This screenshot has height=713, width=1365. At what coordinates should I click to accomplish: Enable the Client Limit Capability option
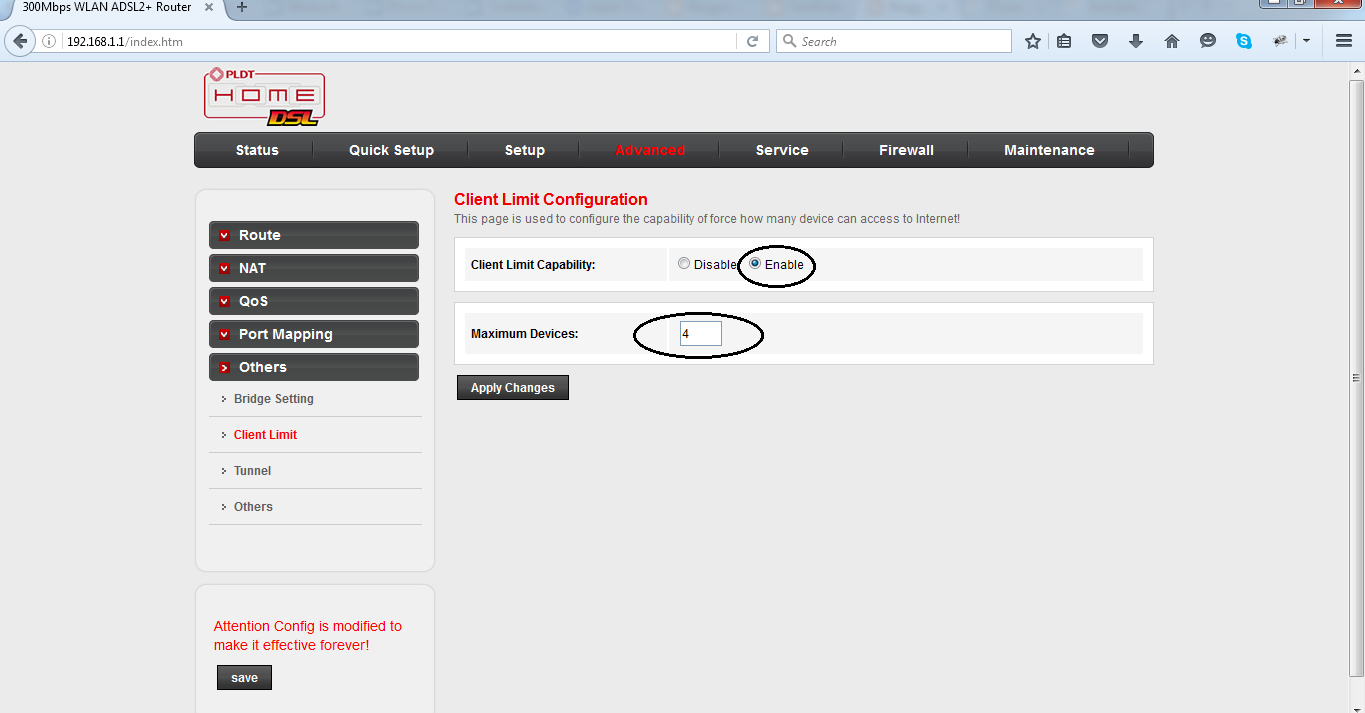coord(755,263)
